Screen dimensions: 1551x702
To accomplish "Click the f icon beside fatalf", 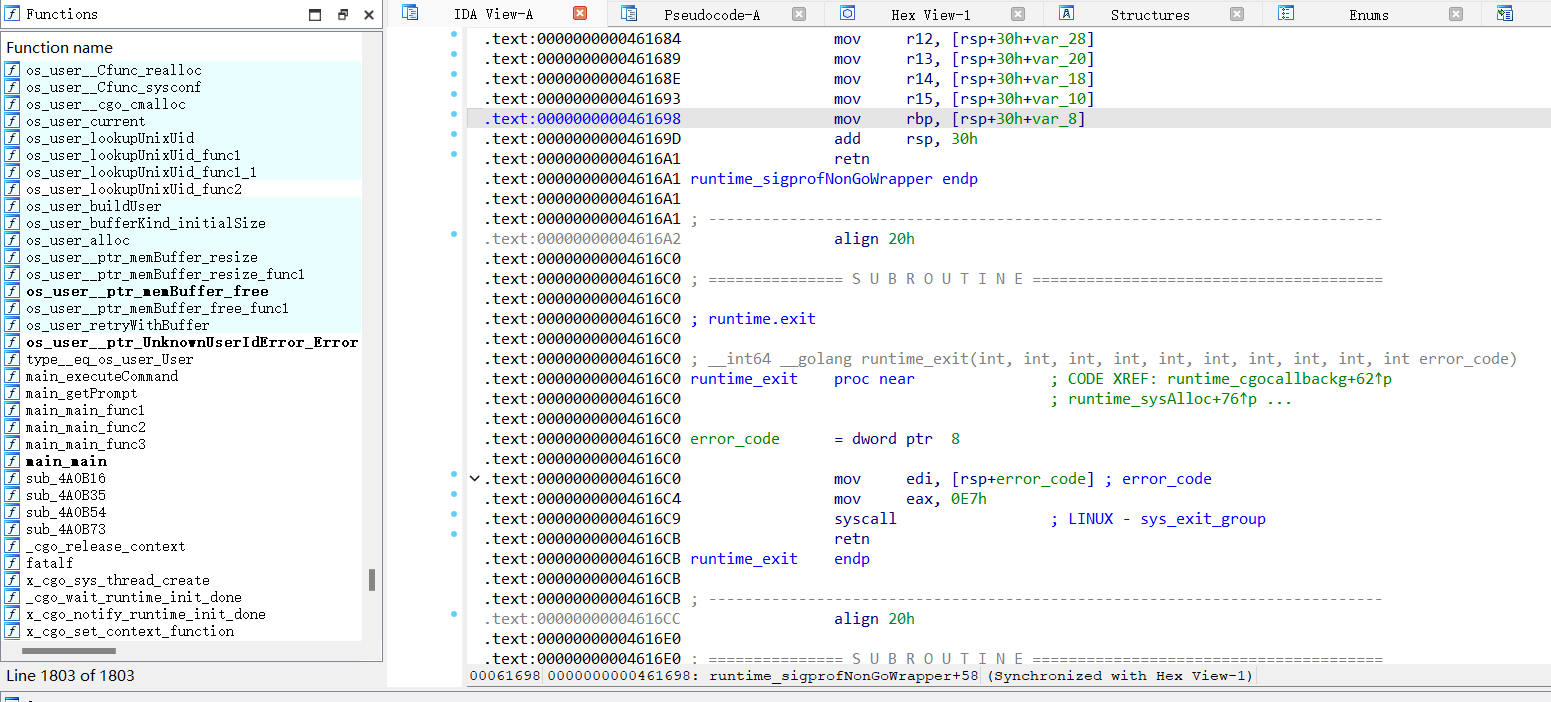I will point(12,563).
